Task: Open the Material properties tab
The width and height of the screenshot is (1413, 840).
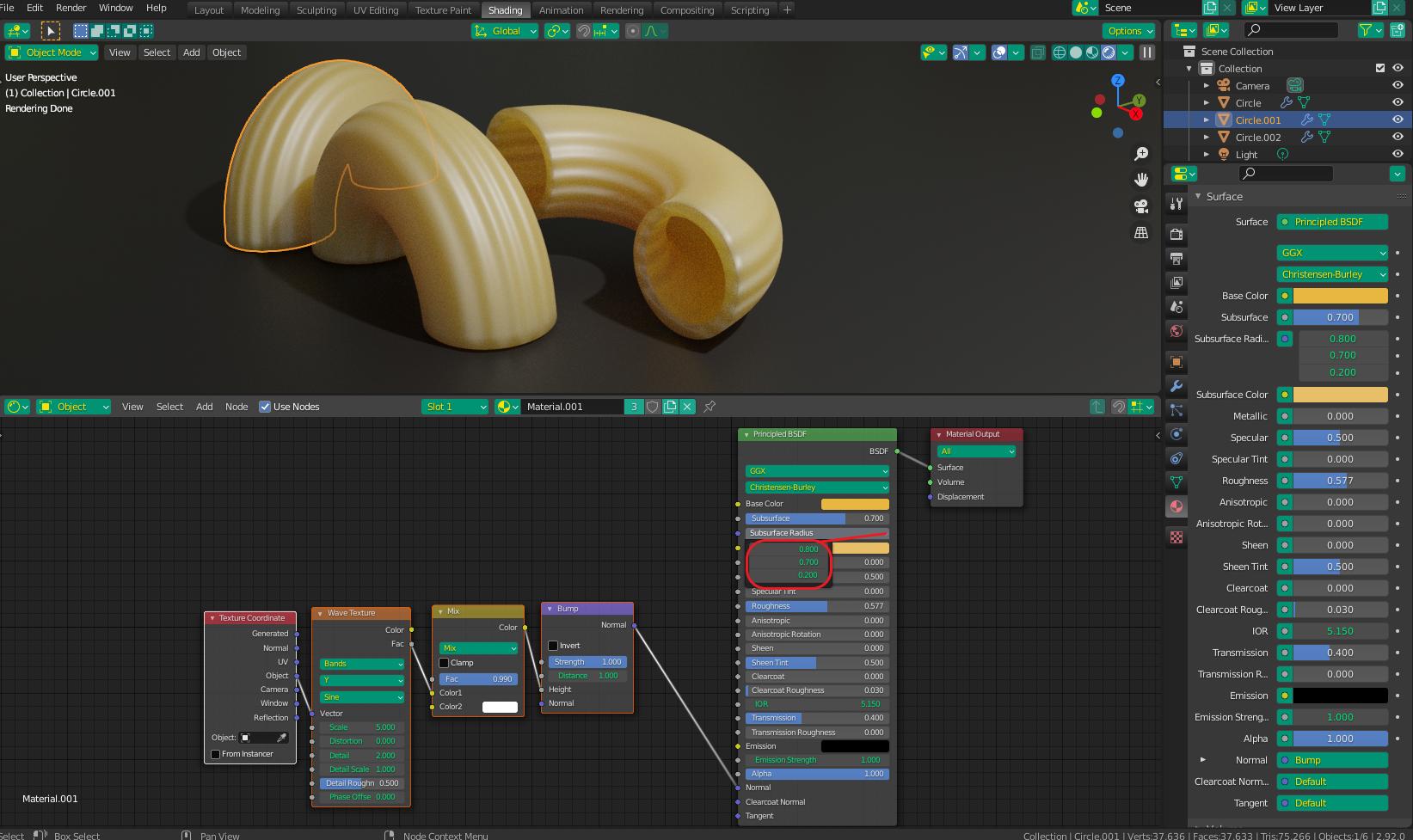Action: (1176, 506)
